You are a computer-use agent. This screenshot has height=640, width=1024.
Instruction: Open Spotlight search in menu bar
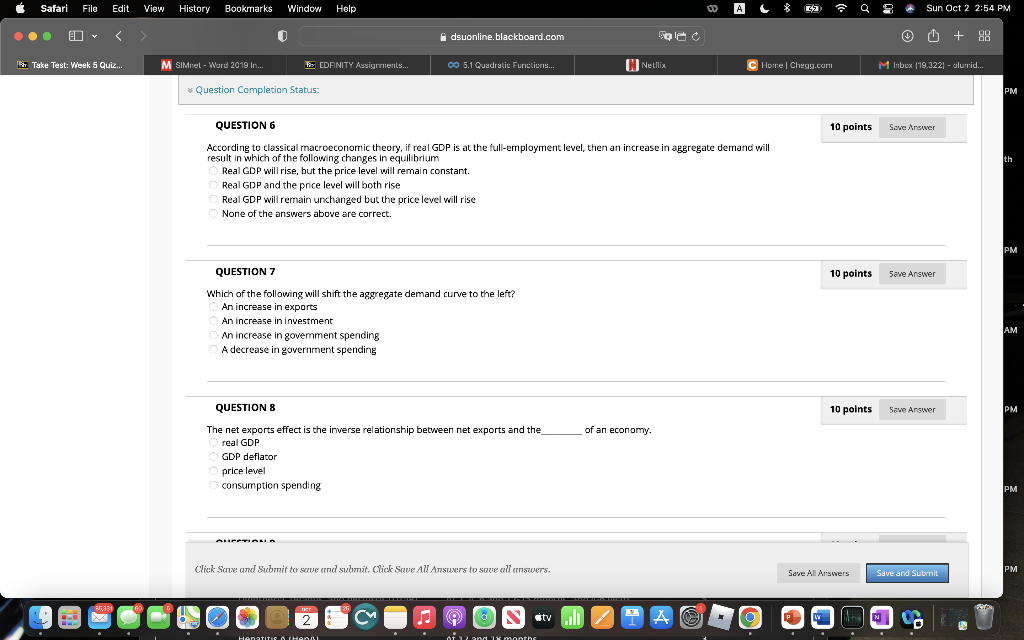(865, 8)
